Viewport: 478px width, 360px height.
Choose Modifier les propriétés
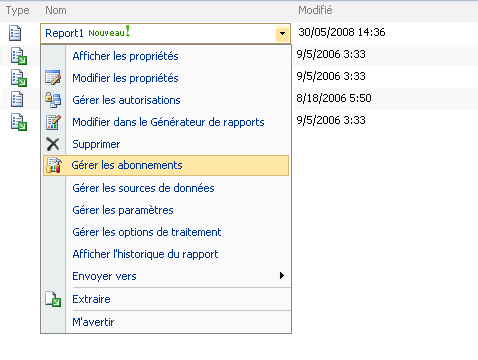tap(125, 78)
